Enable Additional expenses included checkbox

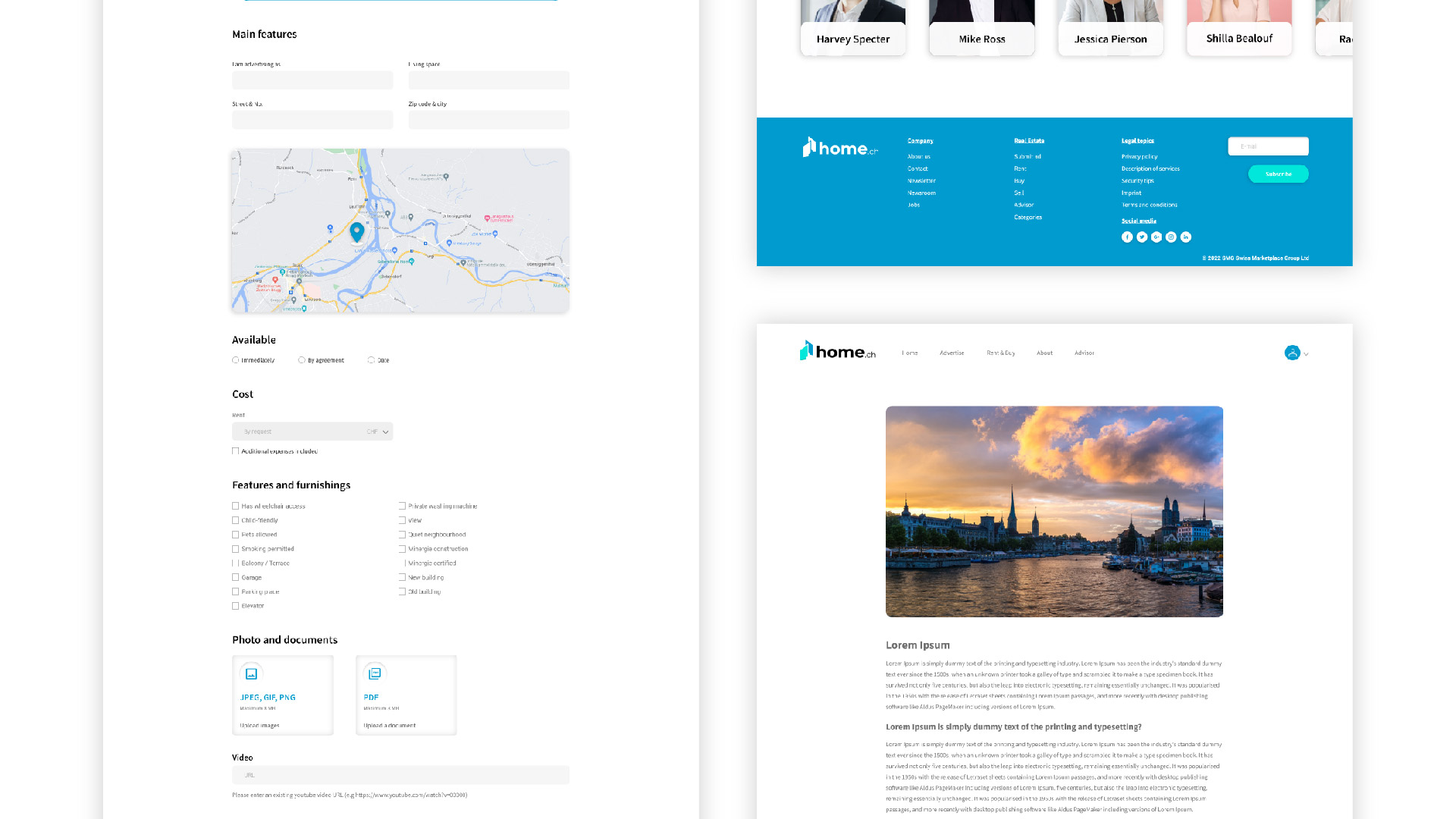[236, 451]
